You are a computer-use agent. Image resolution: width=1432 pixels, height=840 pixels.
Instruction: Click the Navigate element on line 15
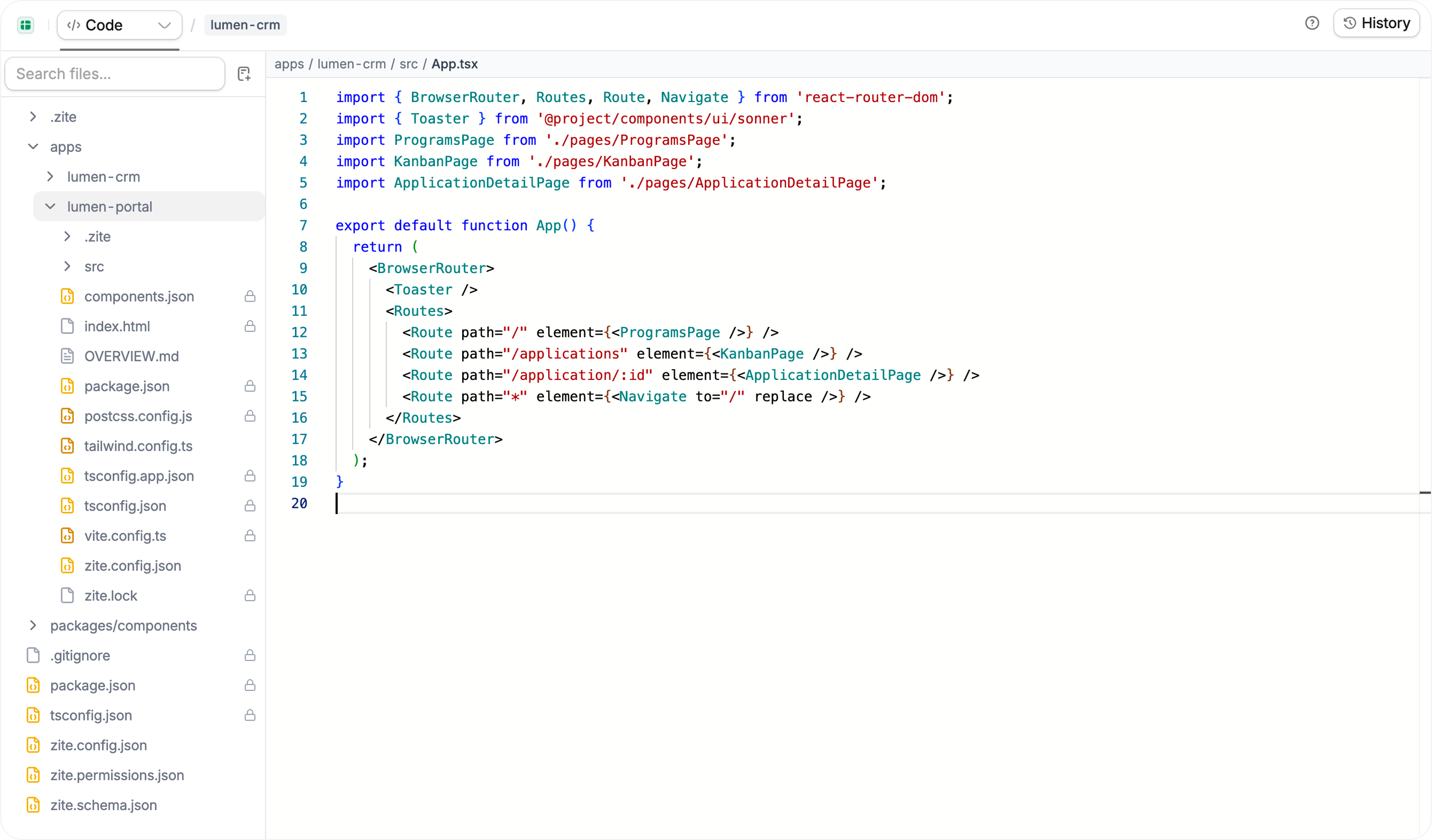coord(653,396)
